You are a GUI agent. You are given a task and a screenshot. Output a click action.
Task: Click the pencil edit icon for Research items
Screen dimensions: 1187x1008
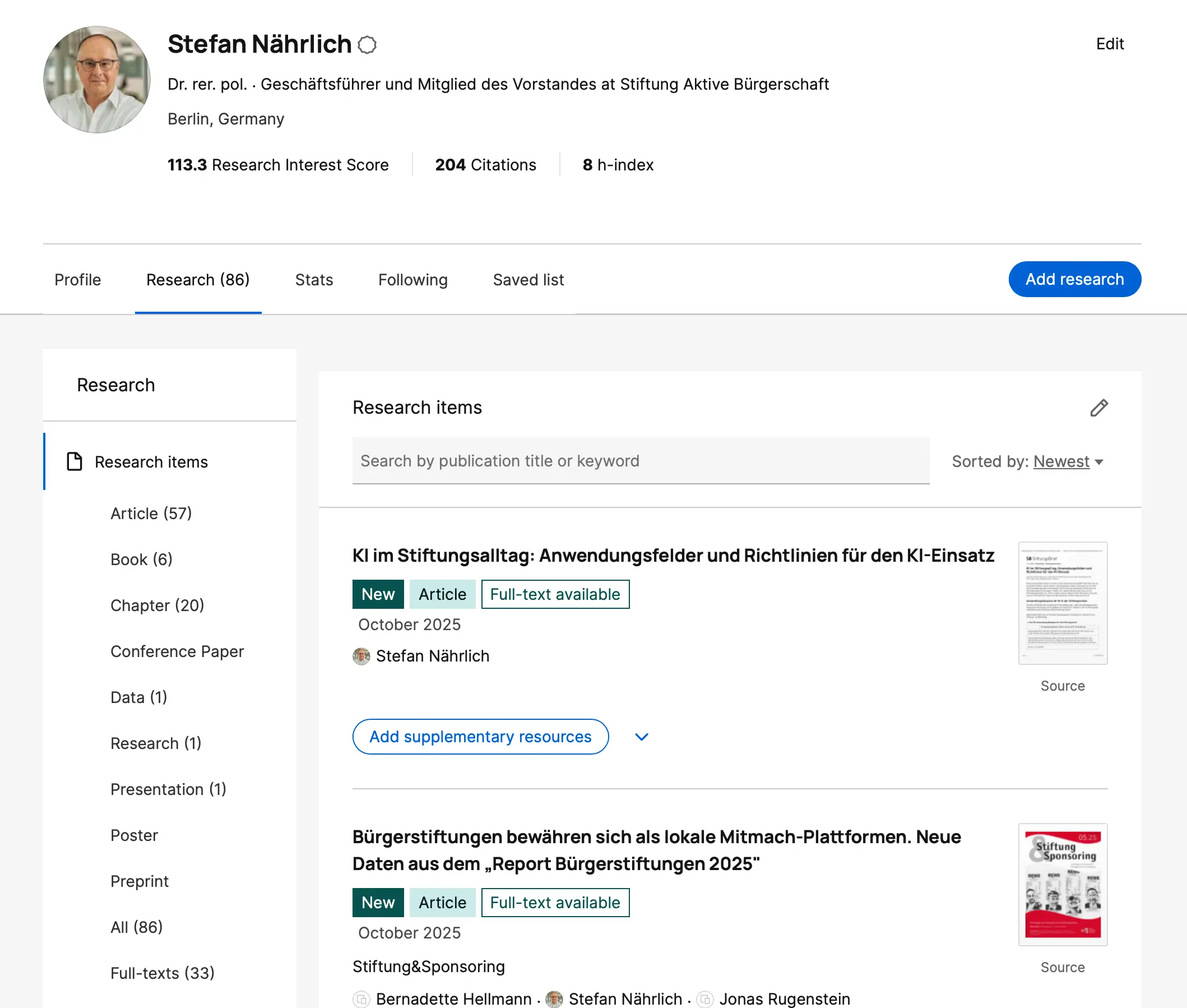1098,408
